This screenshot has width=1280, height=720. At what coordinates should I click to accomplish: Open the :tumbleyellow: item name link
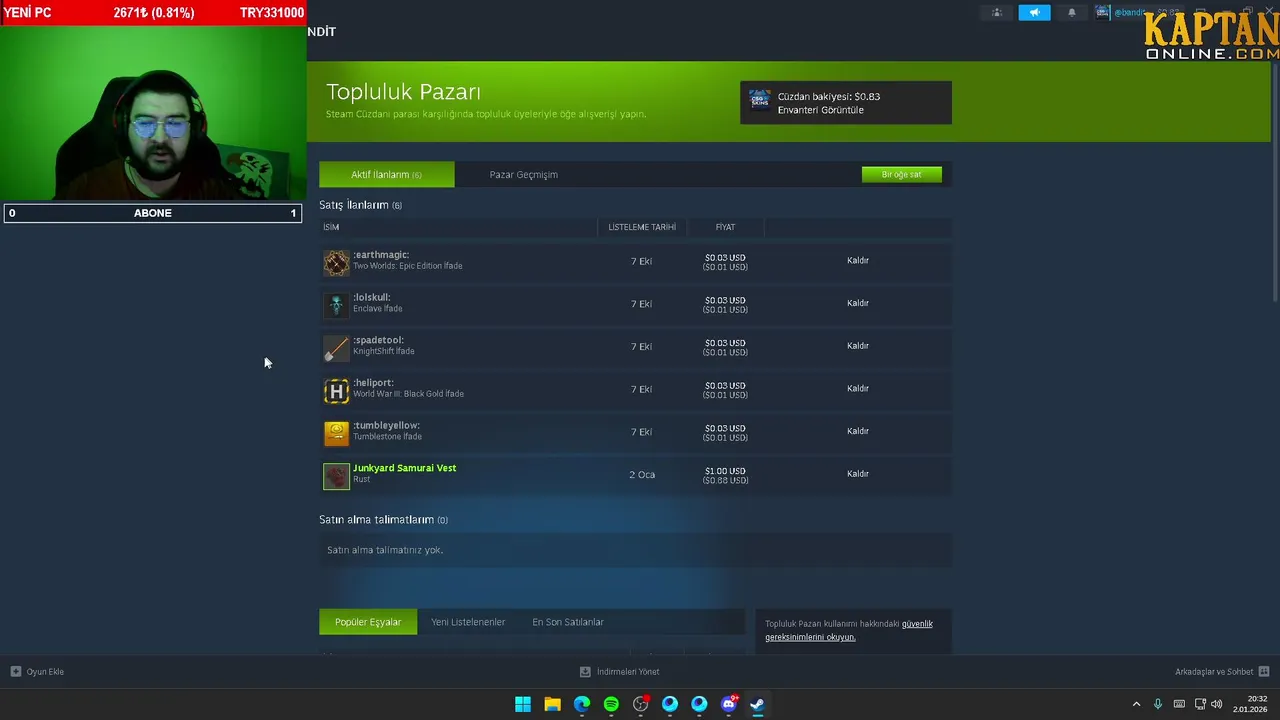[x=386, y=426]
